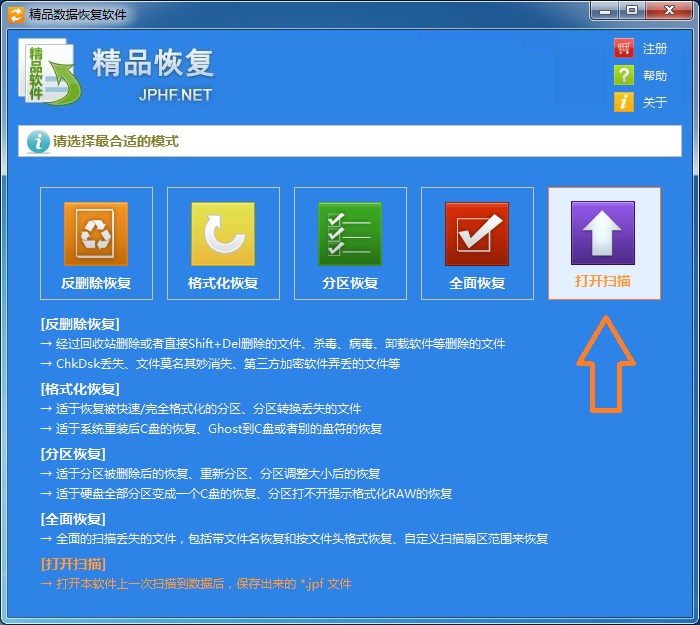
Task: Click the round info icon beside 请选择最合适的模式
Action: [x=38, y=142]
